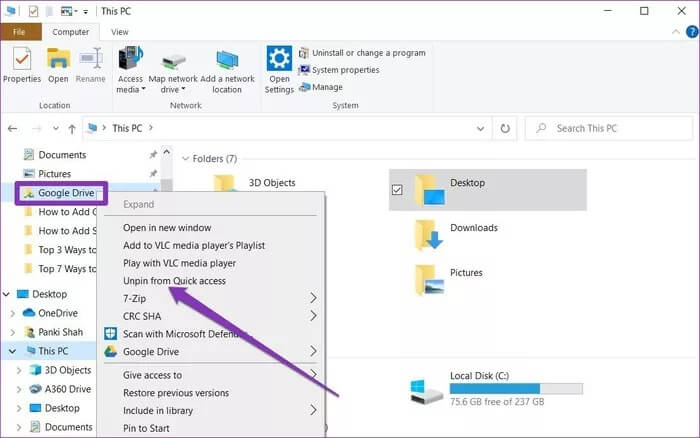Open A360 Drive in navigation pane
This screenshot has height=438, width=700.
[x=59, y=389]
